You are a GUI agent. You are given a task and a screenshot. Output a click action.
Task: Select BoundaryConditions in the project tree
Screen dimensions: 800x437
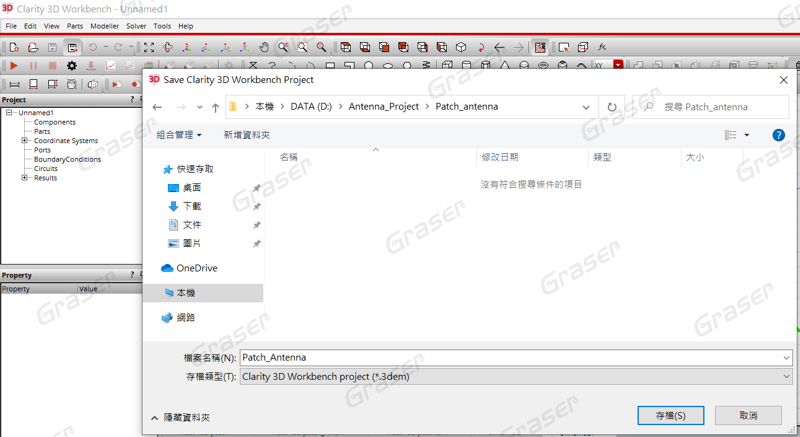point(67,159)
